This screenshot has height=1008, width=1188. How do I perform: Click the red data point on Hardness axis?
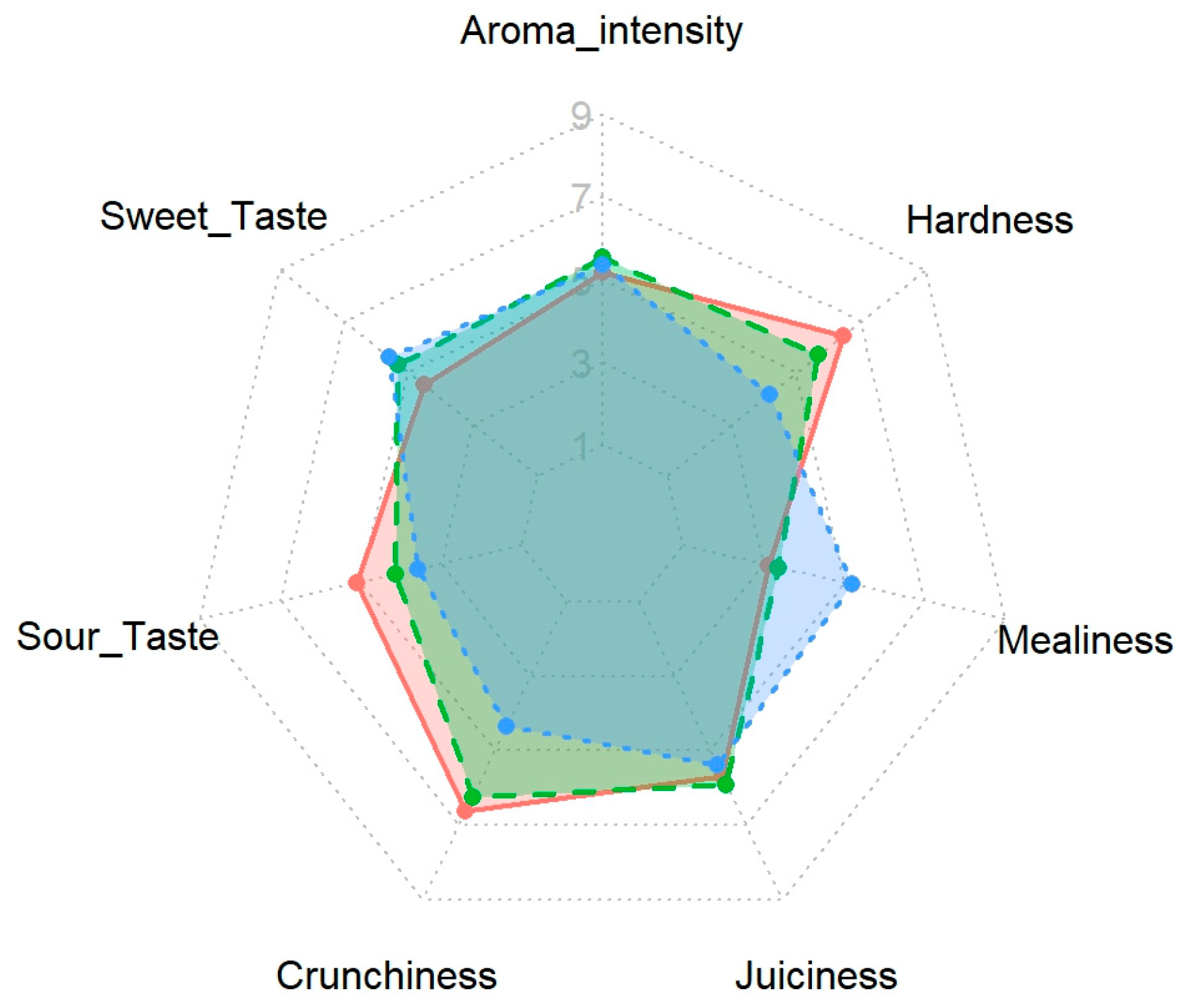pos(842,336)
